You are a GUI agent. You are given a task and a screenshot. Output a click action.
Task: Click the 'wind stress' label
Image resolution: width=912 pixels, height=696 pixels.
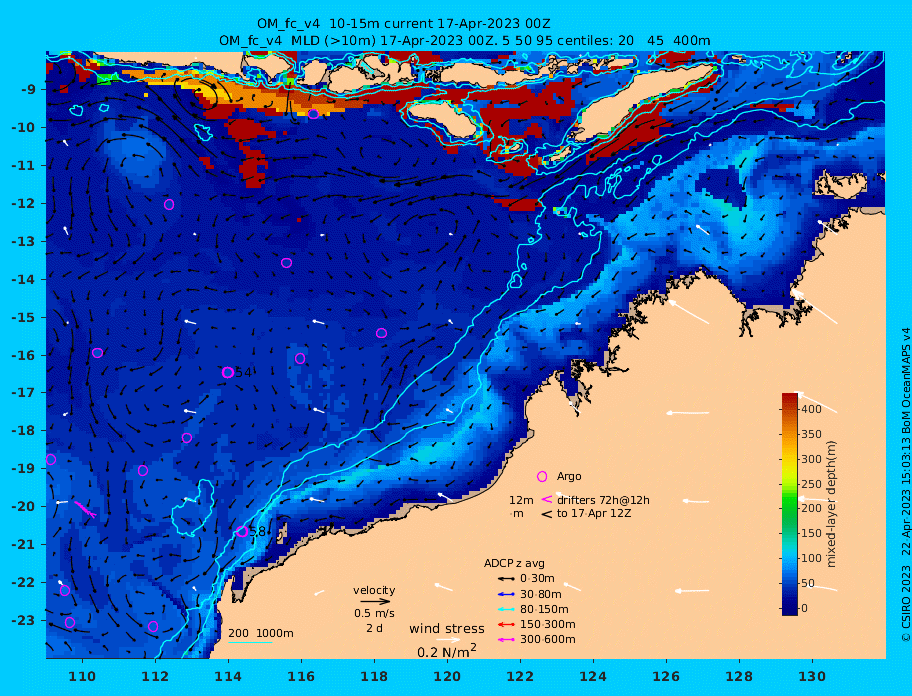pos(447,629)
